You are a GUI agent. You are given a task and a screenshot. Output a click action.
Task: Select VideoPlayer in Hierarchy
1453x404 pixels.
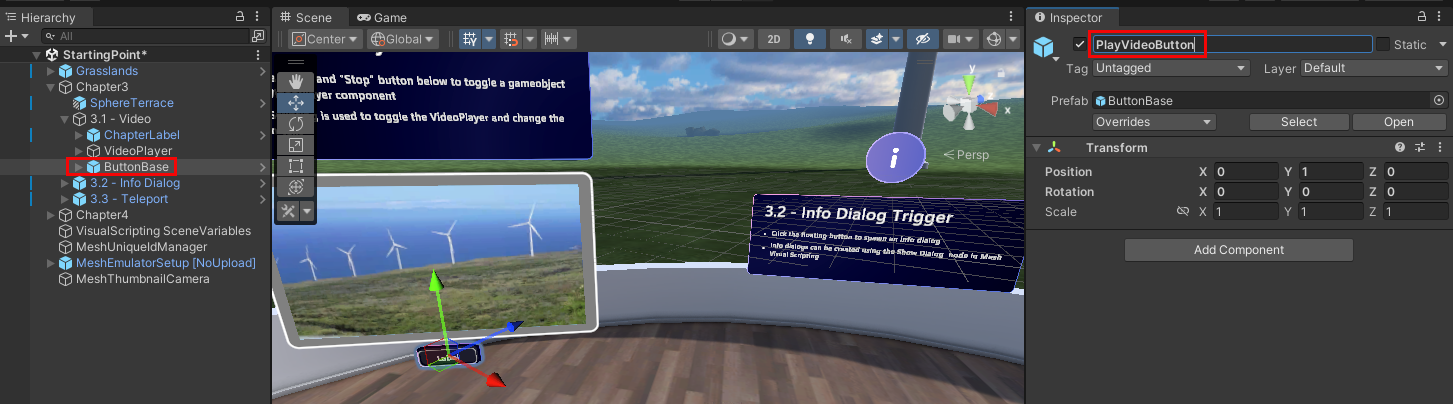point(138,150)
